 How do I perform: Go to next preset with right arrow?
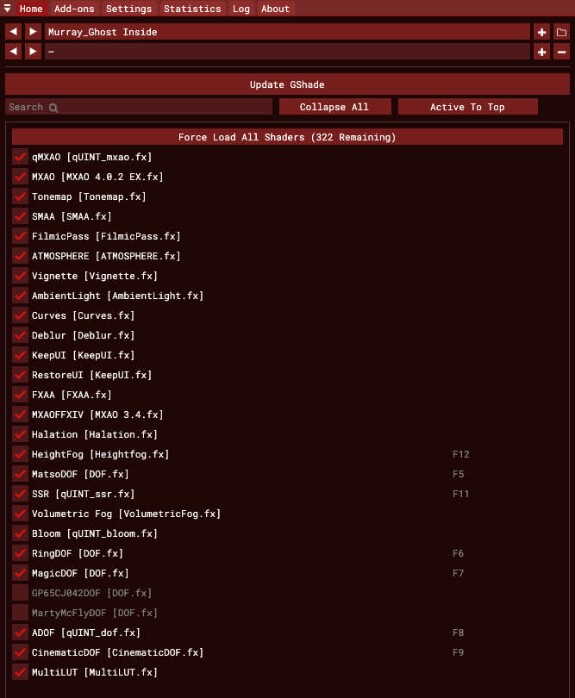32,32
